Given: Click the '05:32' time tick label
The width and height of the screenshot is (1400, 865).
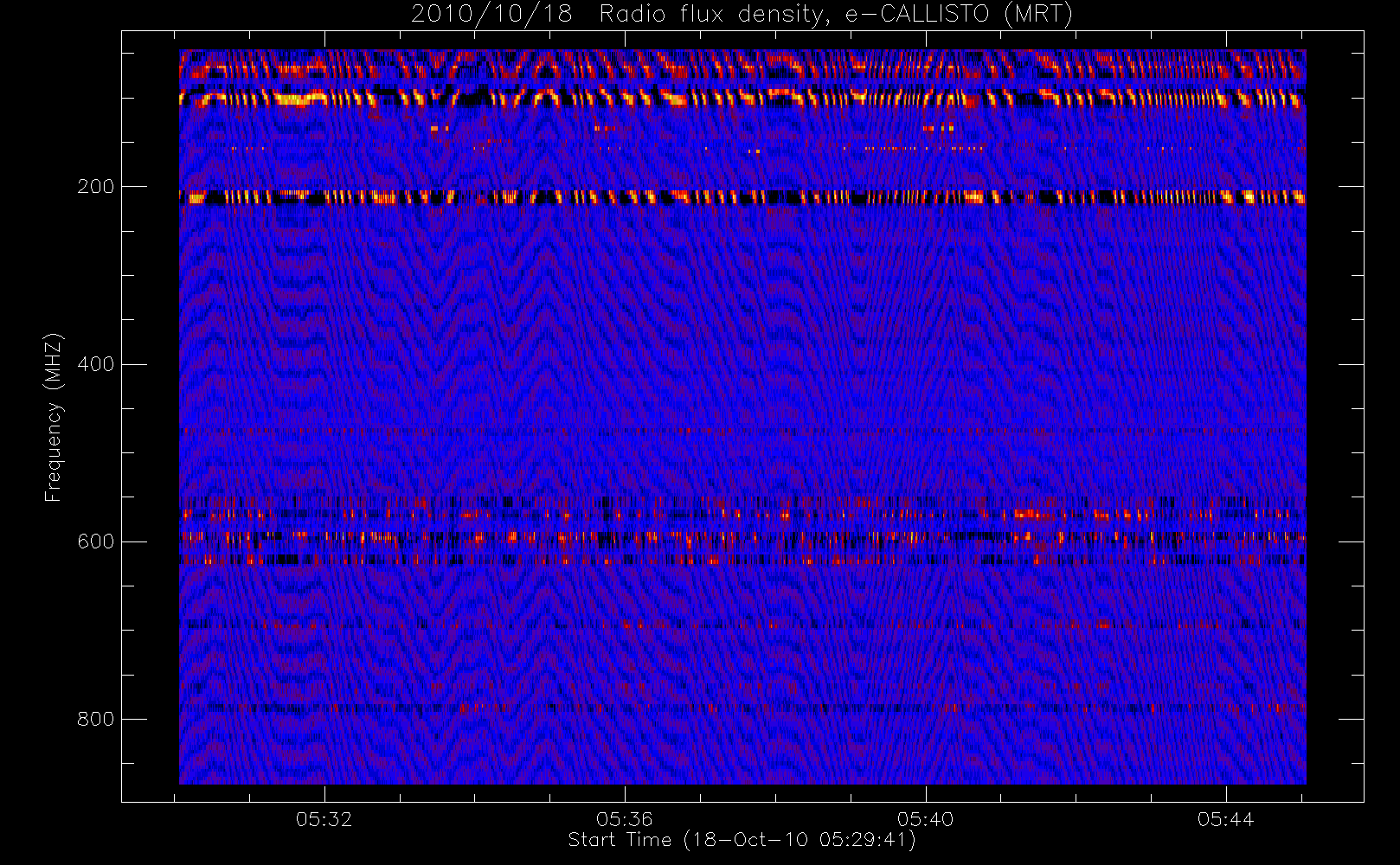Looking at the screenshot, I should tap(324, 819).
